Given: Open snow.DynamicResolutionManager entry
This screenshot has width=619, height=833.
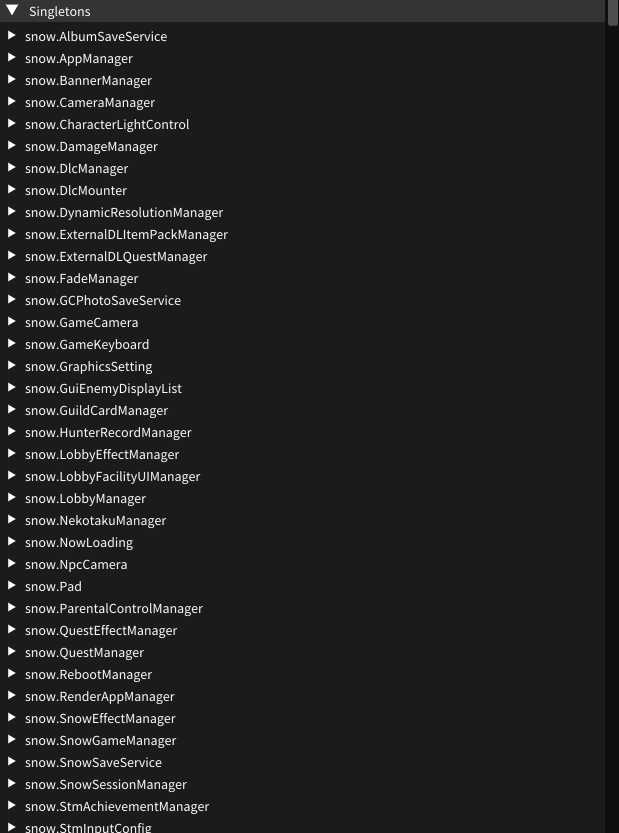Looking at the screenshot, I should (124, 212).
